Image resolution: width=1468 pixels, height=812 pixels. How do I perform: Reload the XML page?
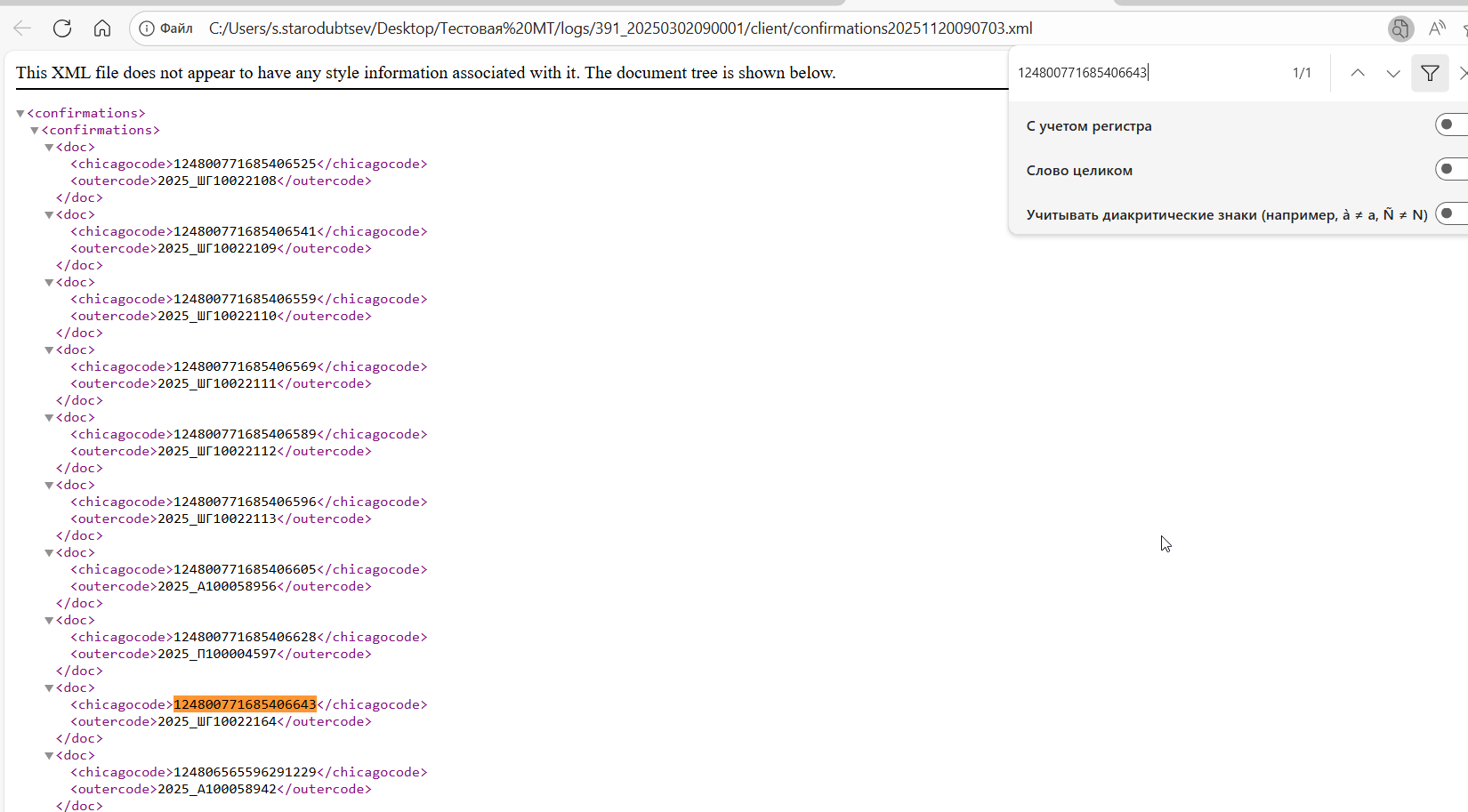point(62,28)
